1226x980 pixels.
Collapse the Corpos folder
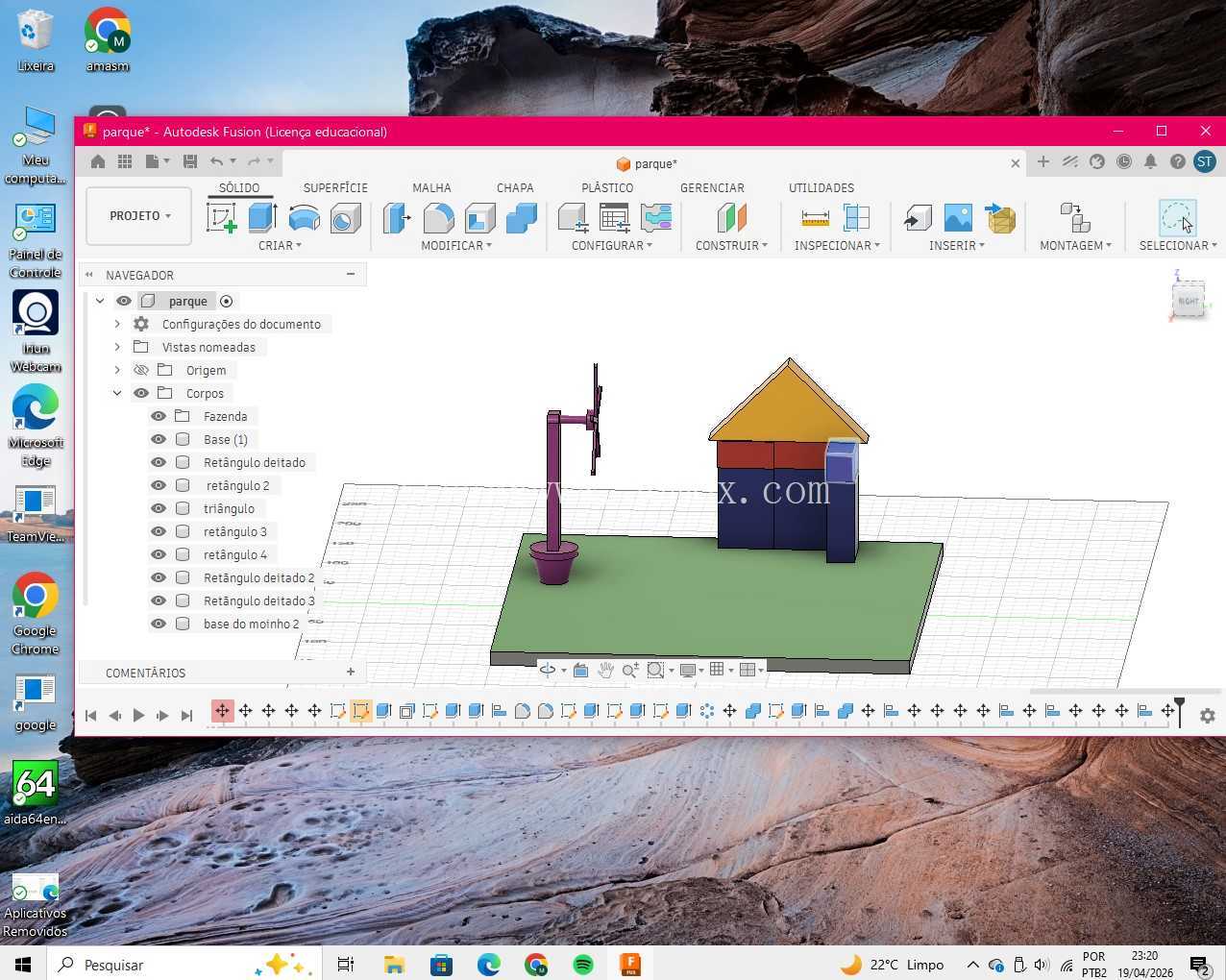(117, 393)
